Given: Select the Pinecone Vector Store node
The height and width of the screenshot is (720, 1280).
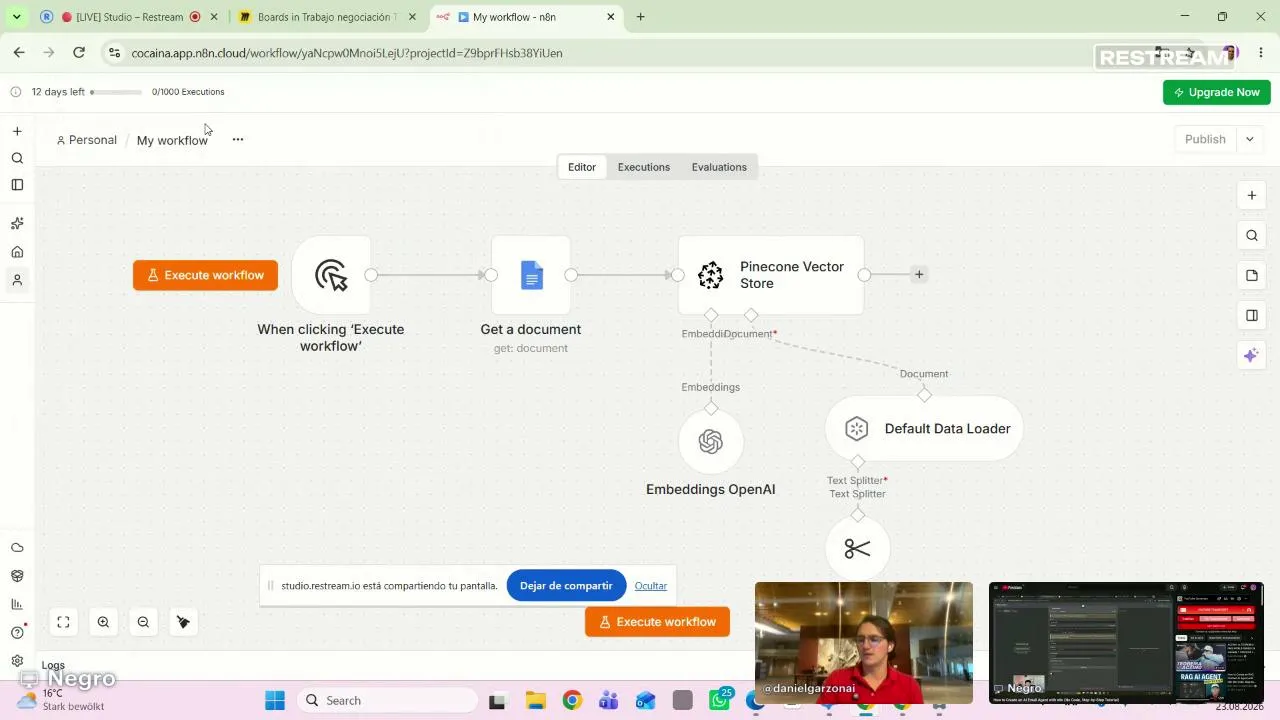Looking at the screenshot, I should pos(771,275).
